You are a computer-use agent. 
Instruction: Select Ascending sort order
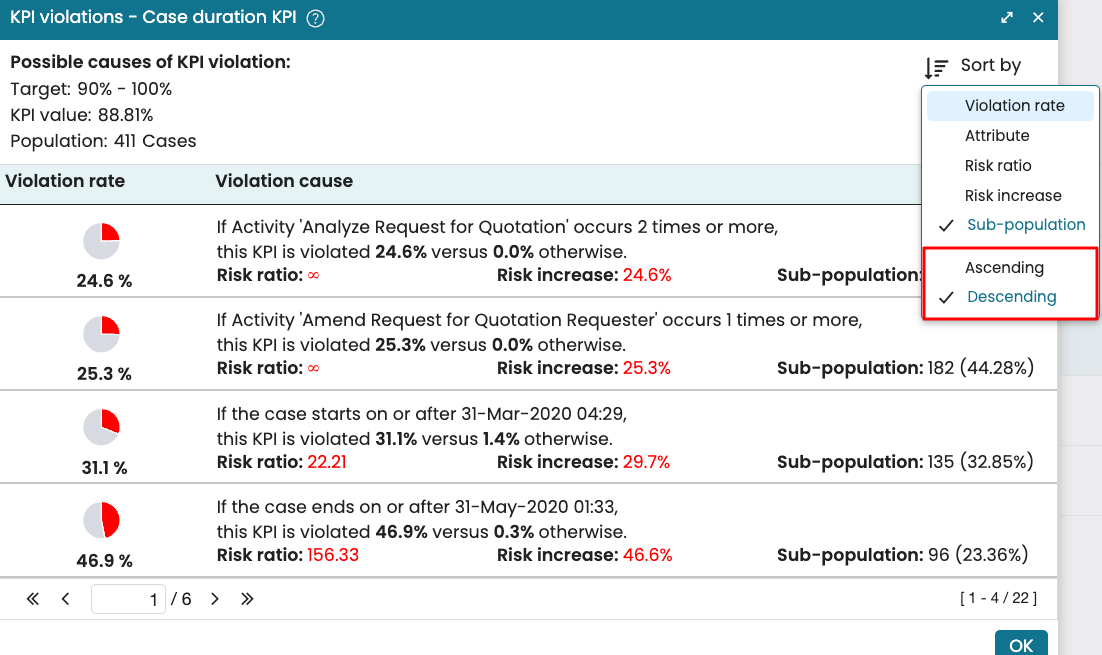(1004, 268)
